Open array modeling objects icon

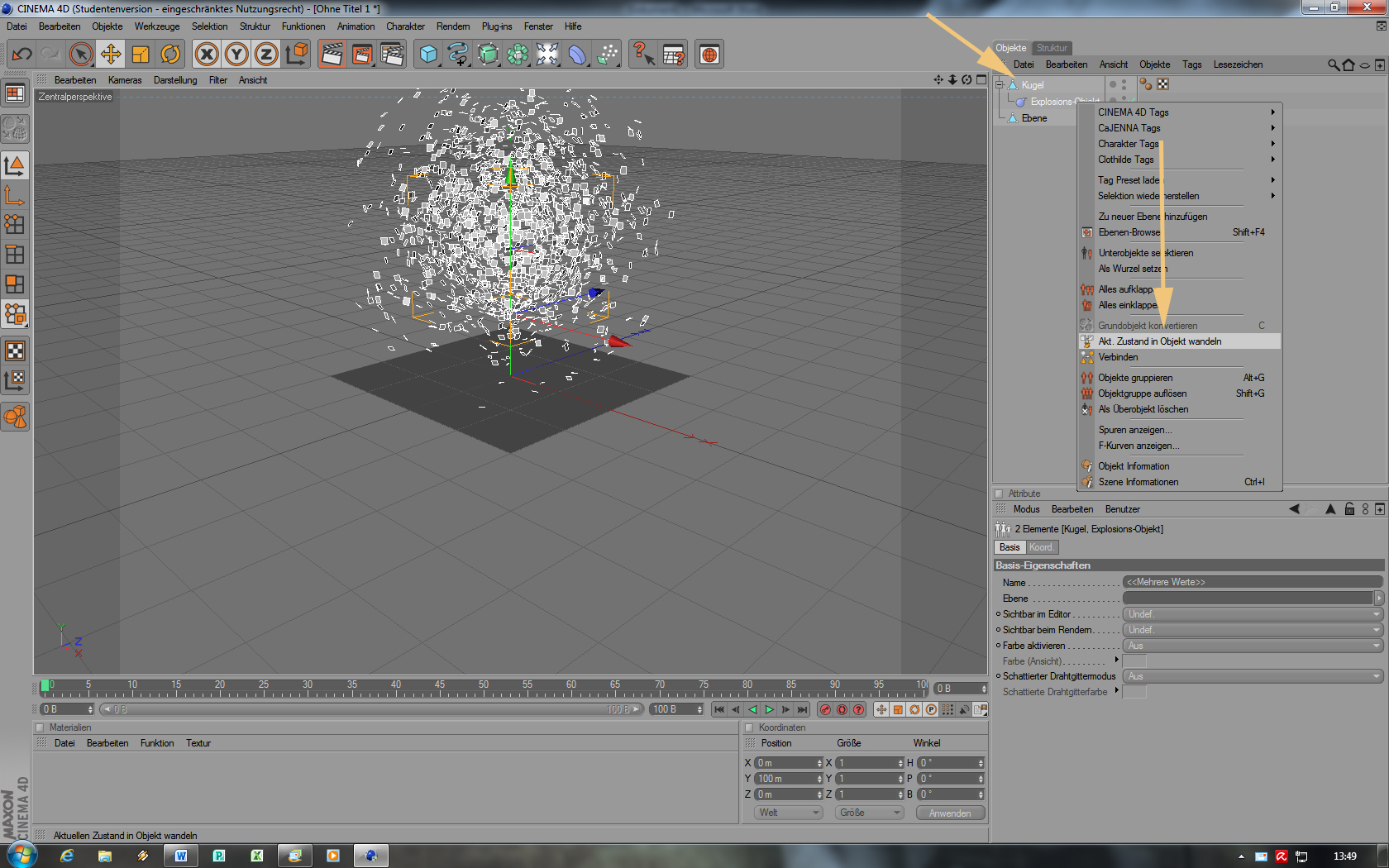pyautogui.click(x=518, y=55)
